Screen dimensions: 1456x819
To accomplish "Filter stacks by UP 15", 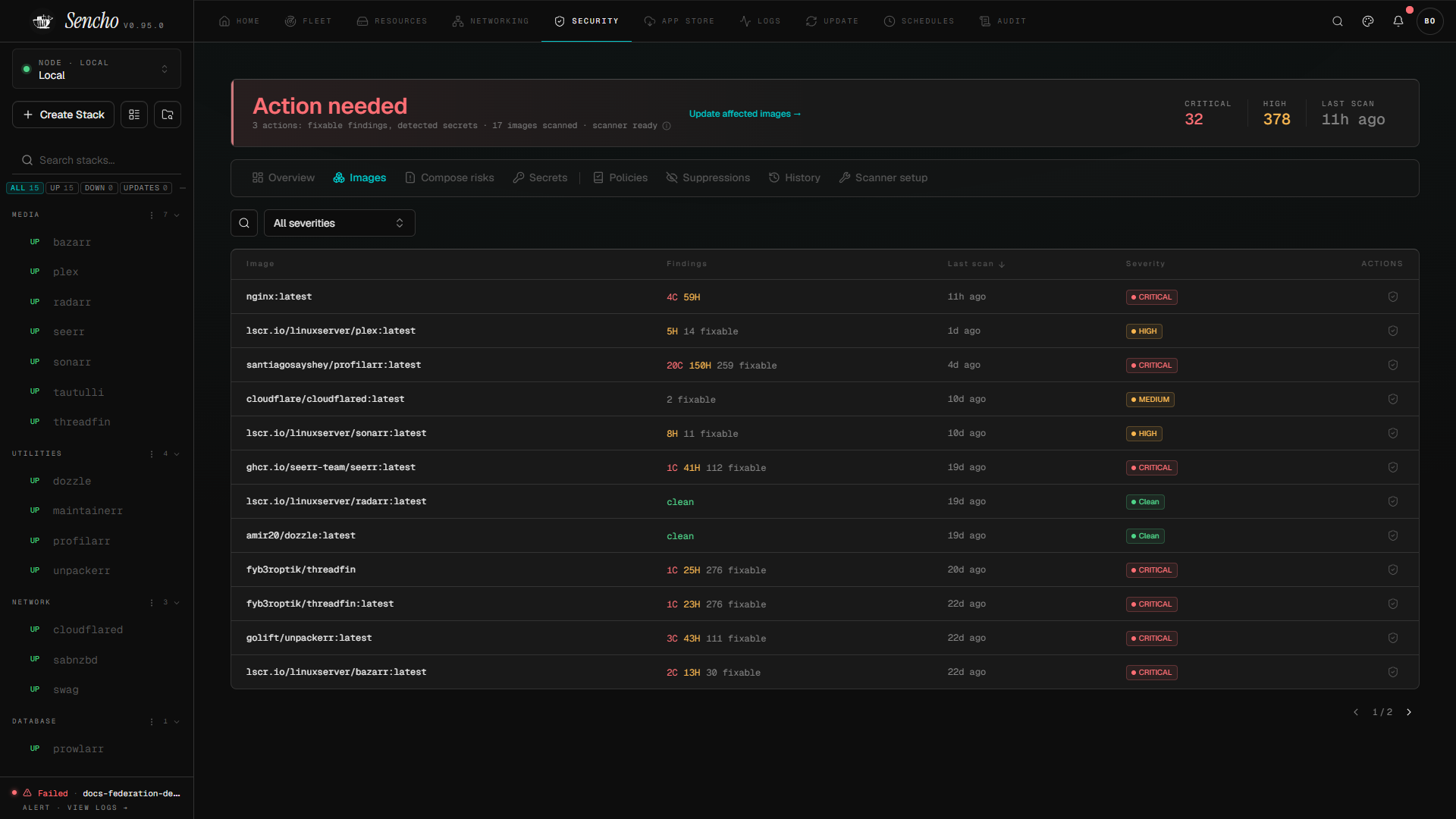I will click(x=62, y=188).
